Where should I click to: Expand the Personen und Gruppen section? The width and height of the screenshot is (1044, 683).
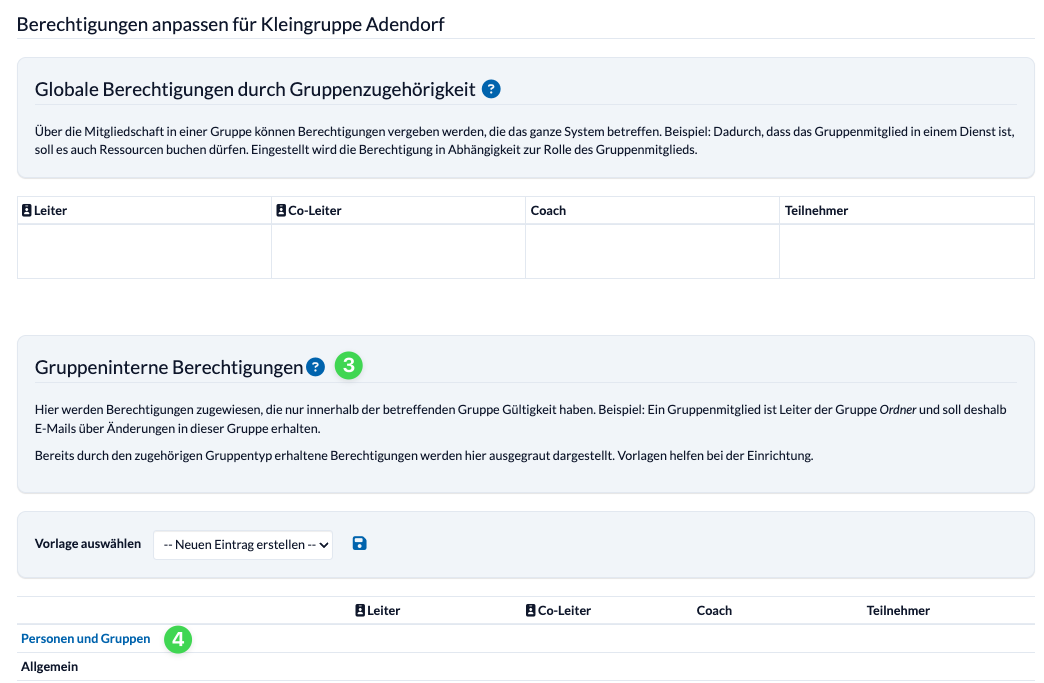(86, 639)
